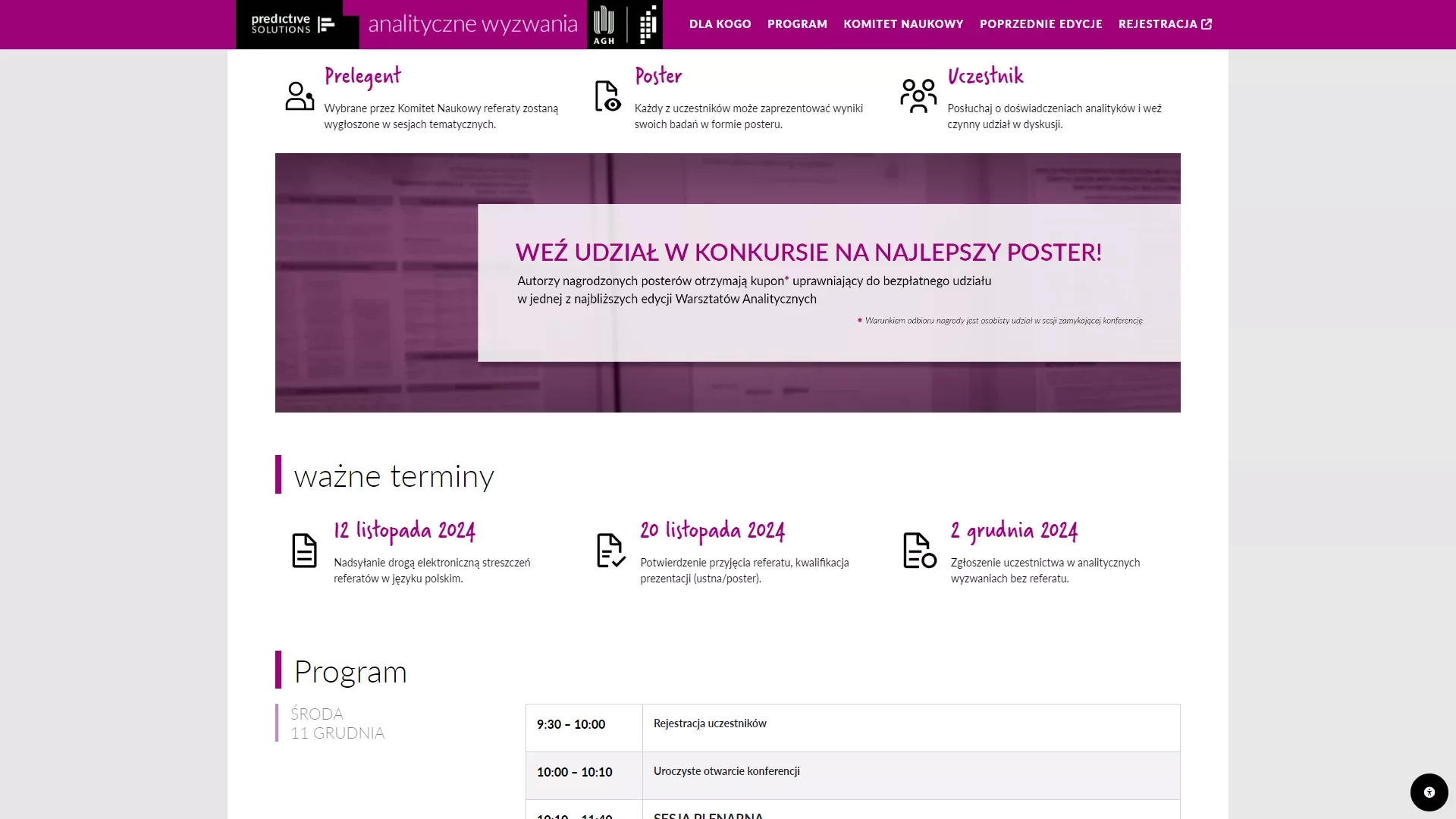Image resolution: width=1456 pixels, height=819 pixels.
Task: Click the external link icon next to Rejestracja
Action: (x=1207, y=24)
